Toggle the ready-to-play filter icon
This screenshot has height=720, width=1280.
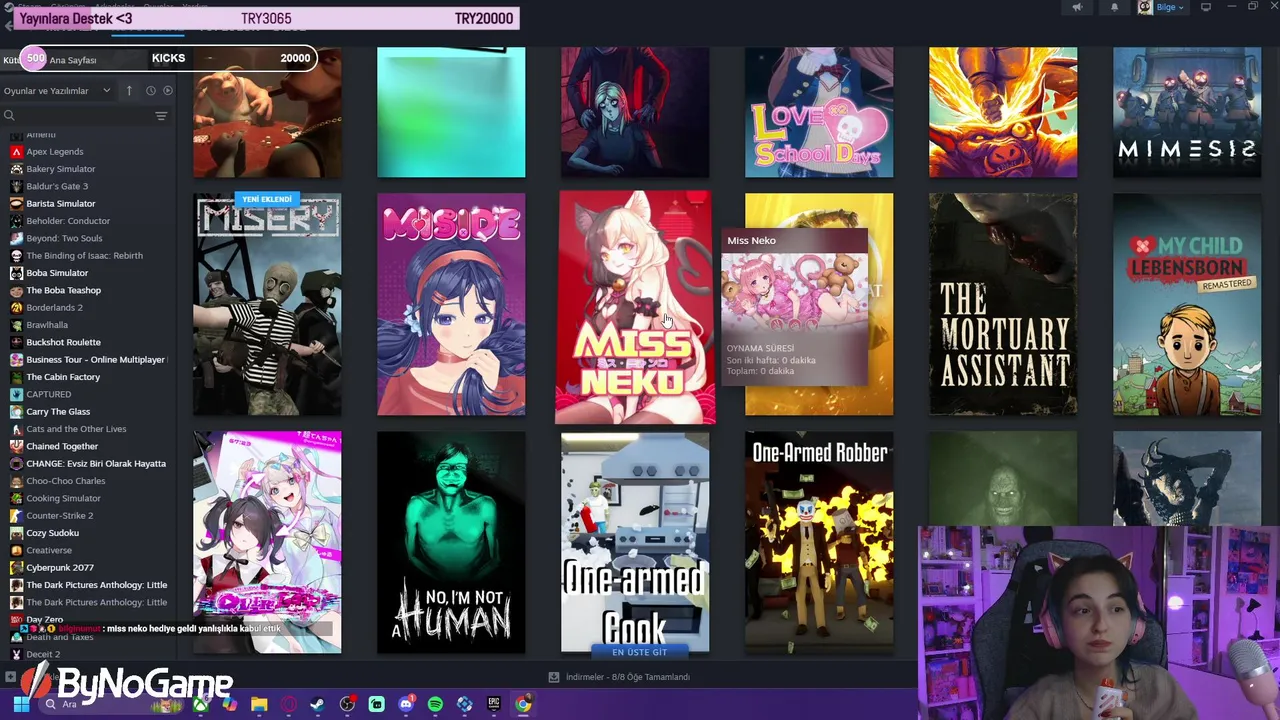(x=168, y=91)
